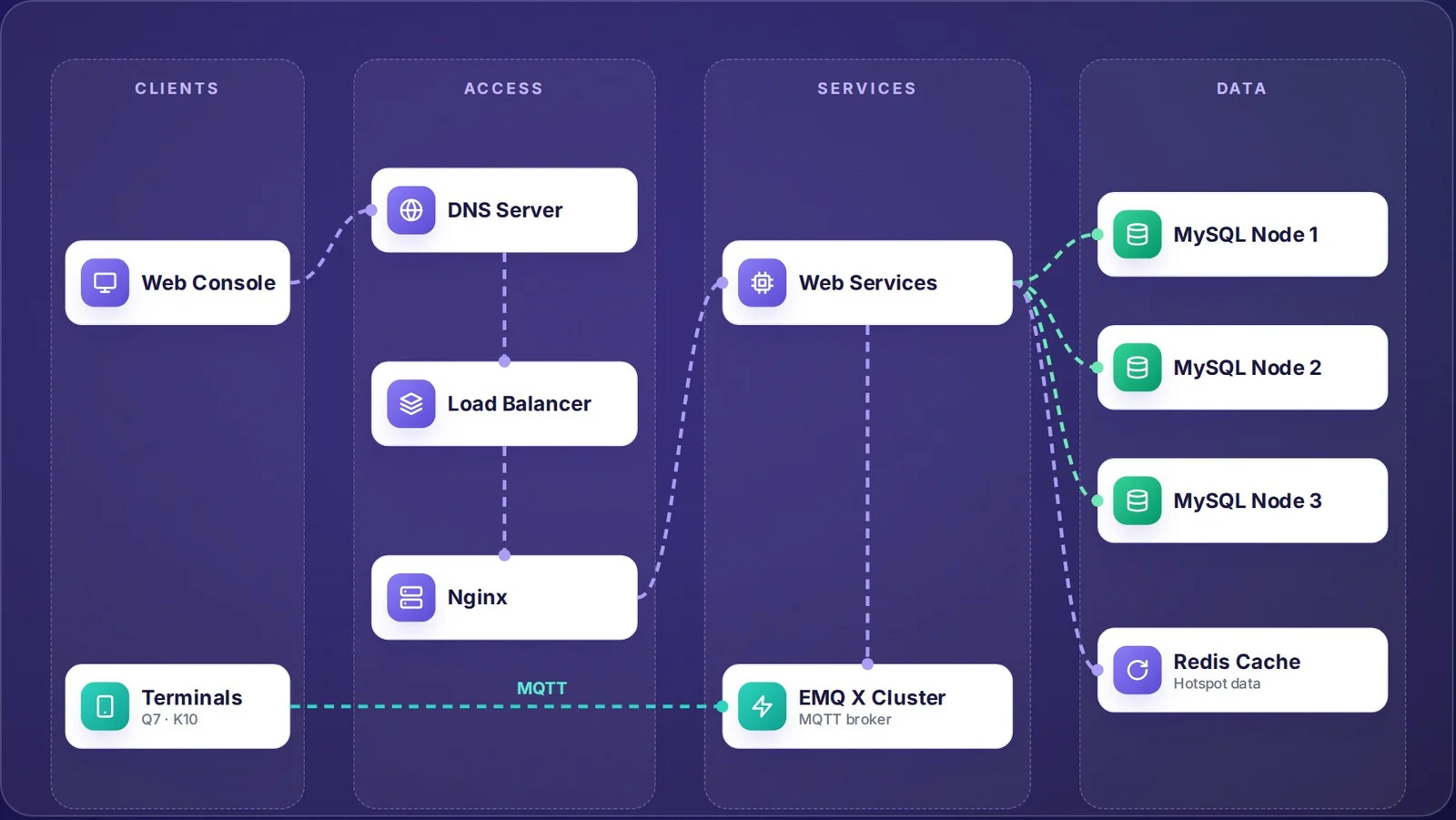
Task: Click the Web Services chip icon
Action: (x=763, y=283)
